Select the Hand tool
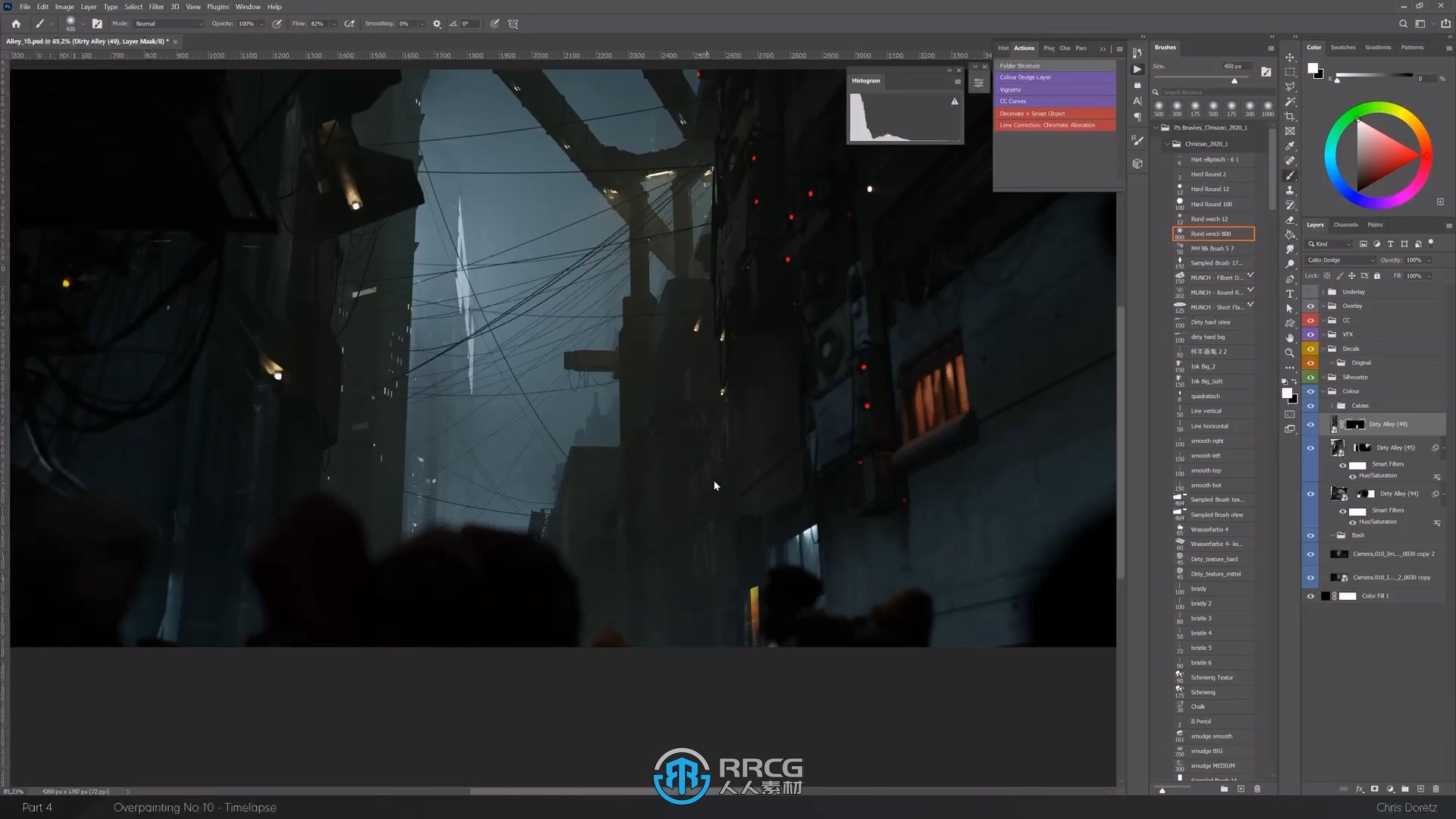Image resolution: width=1456 pixels, height=819 pixels. 1289,338
